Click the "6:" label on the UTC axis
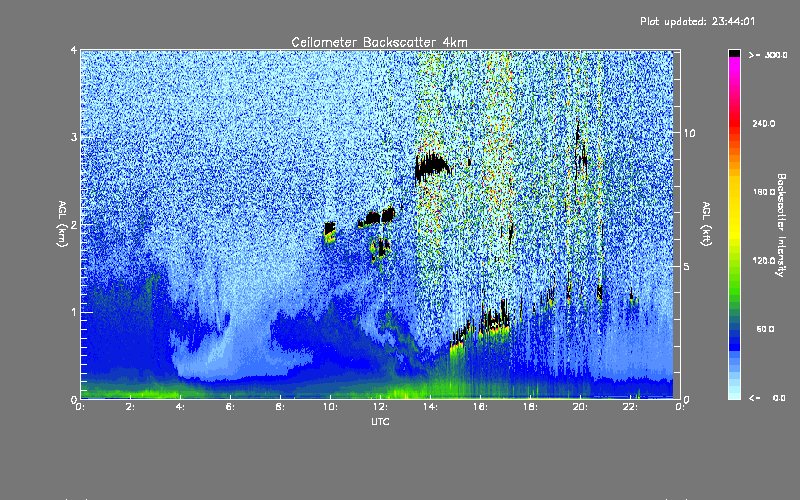Screen dimensions: 800x500 tap(230, 407)
